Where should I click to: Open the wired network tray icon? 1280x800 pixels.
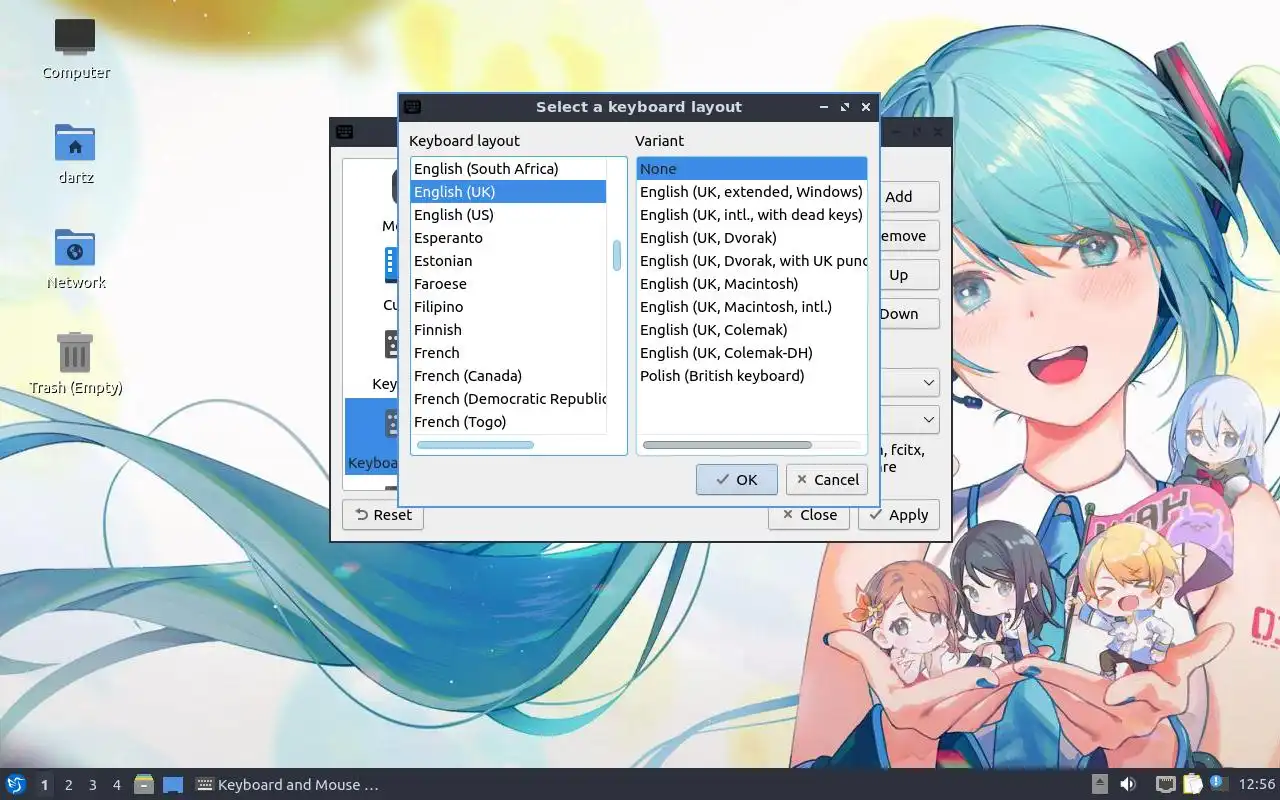[x=1166, y=785]
